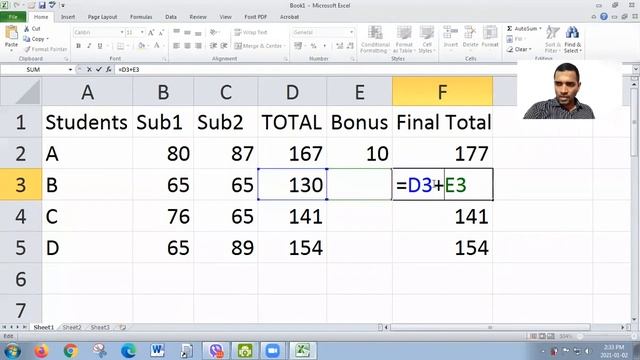Open the Copy button dropdown
The height and width of the screenshot is (360, 640).
tap(47, 39)
